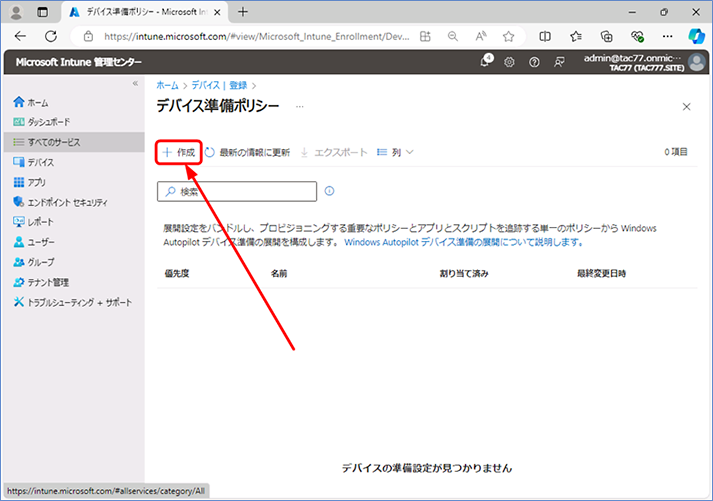This screenshot has width=713, height=501.
Task: Open Troubleshooting + Support sidebar item
Action: 73,302
